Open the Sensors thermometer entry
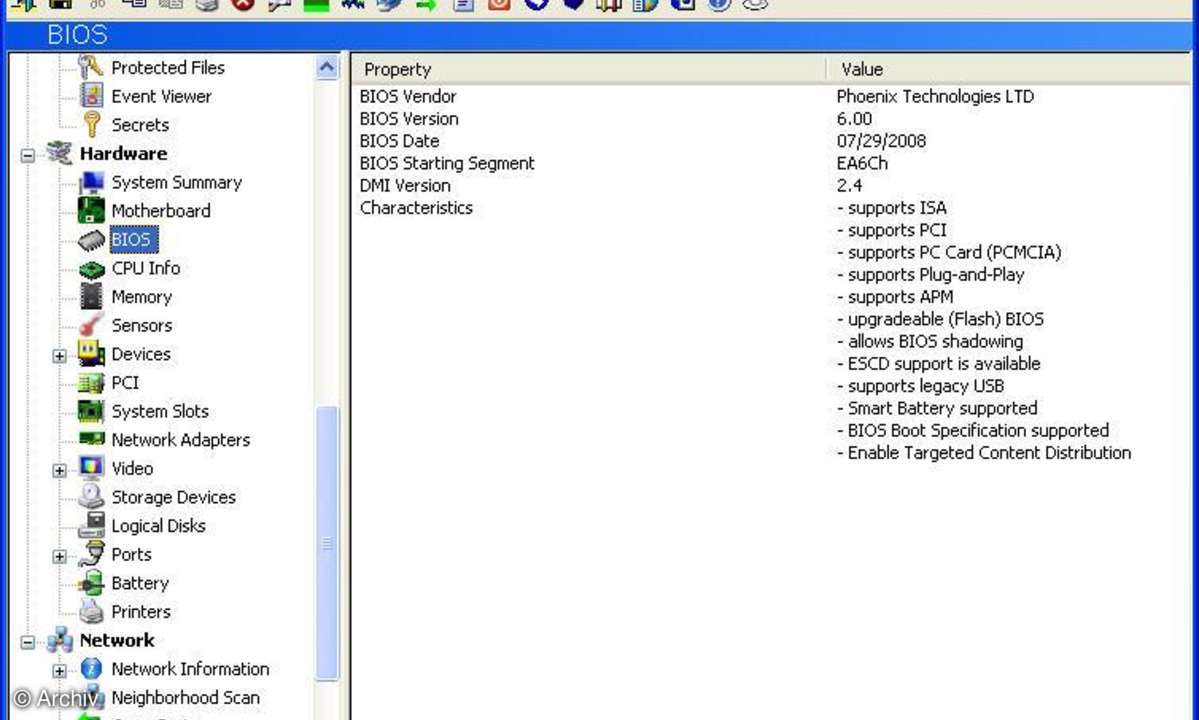1199x720 pixels. coord(141,326)
